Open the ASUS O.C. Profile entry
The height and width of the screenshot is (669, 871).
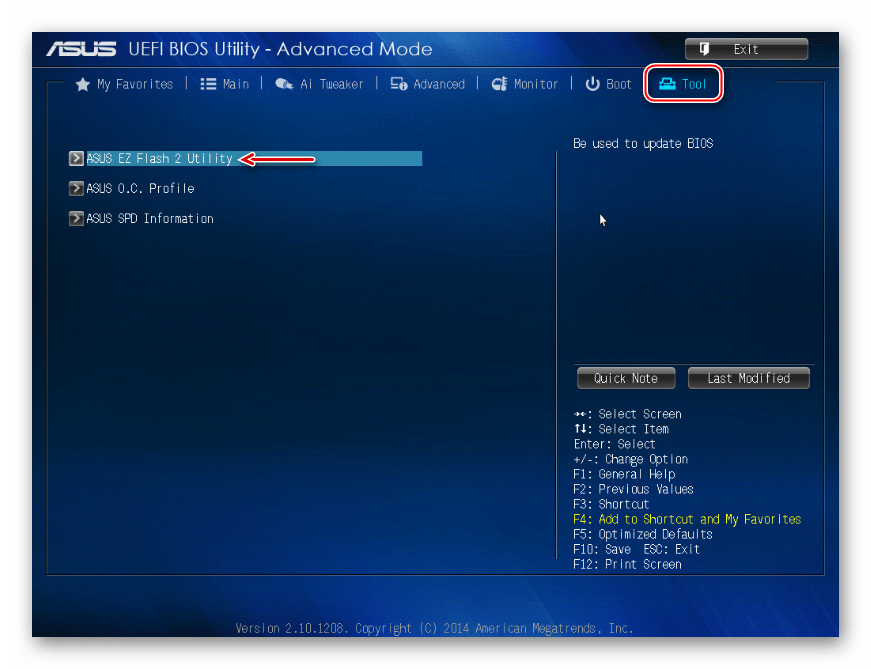point(140,188)
